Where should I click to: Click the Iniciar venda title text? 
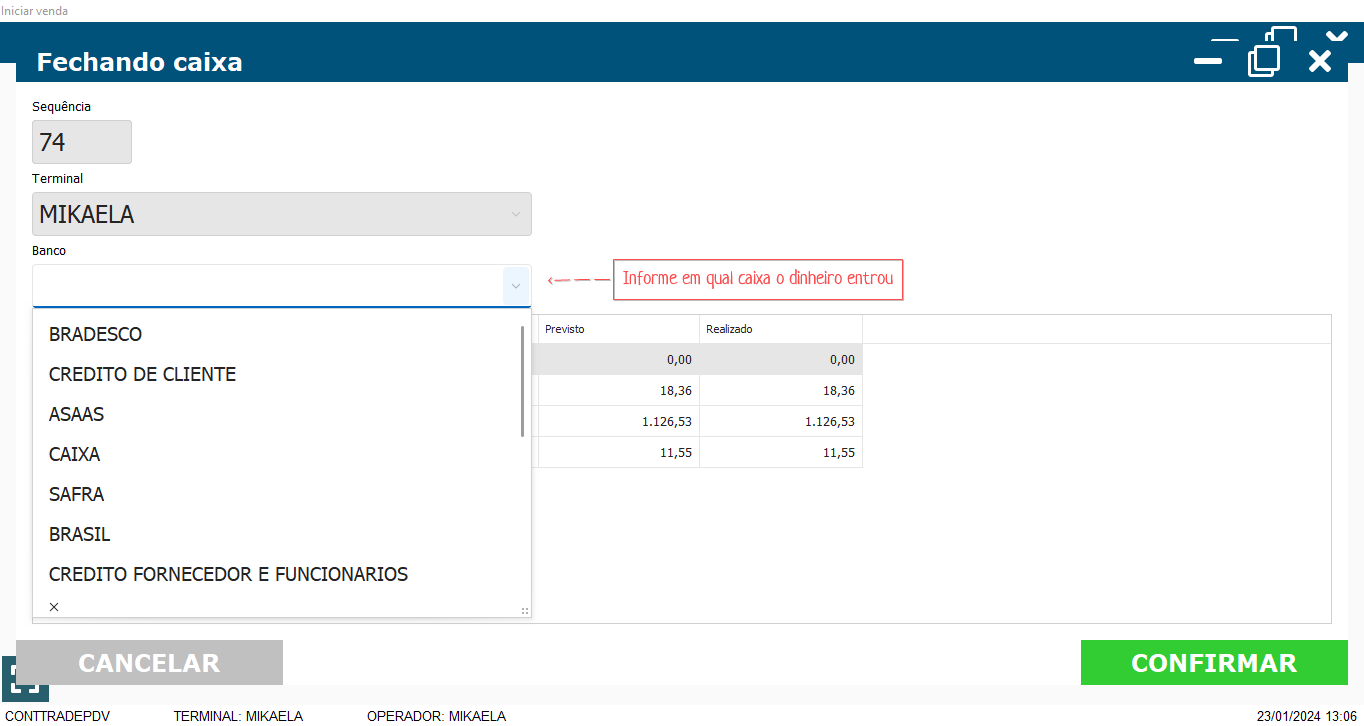(34, 10)
